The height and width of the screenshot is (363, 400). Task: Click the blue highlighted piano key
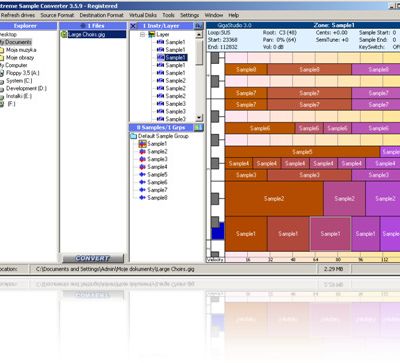pyautogui.click(x=218, y=231)
